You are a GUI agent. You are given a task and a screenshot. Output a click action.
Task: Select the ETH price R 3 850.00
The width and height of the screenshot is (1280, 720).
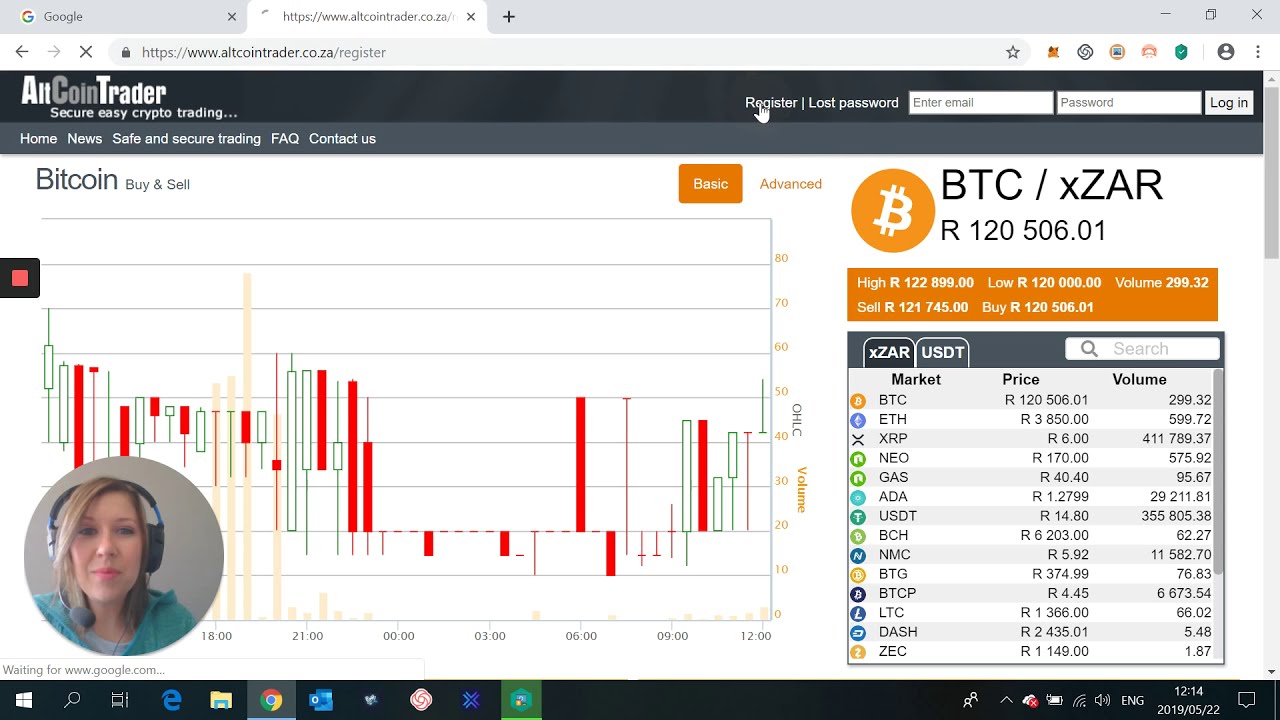point(1054,420)
